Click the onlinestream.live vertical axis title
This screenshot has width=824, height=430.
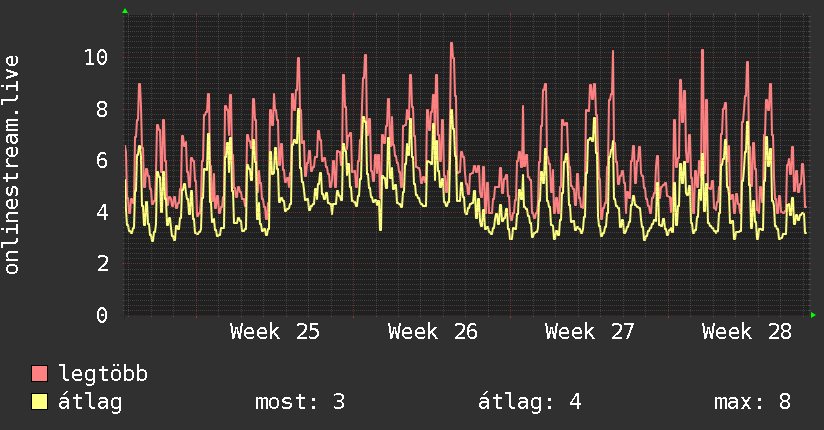coord(12,165)
